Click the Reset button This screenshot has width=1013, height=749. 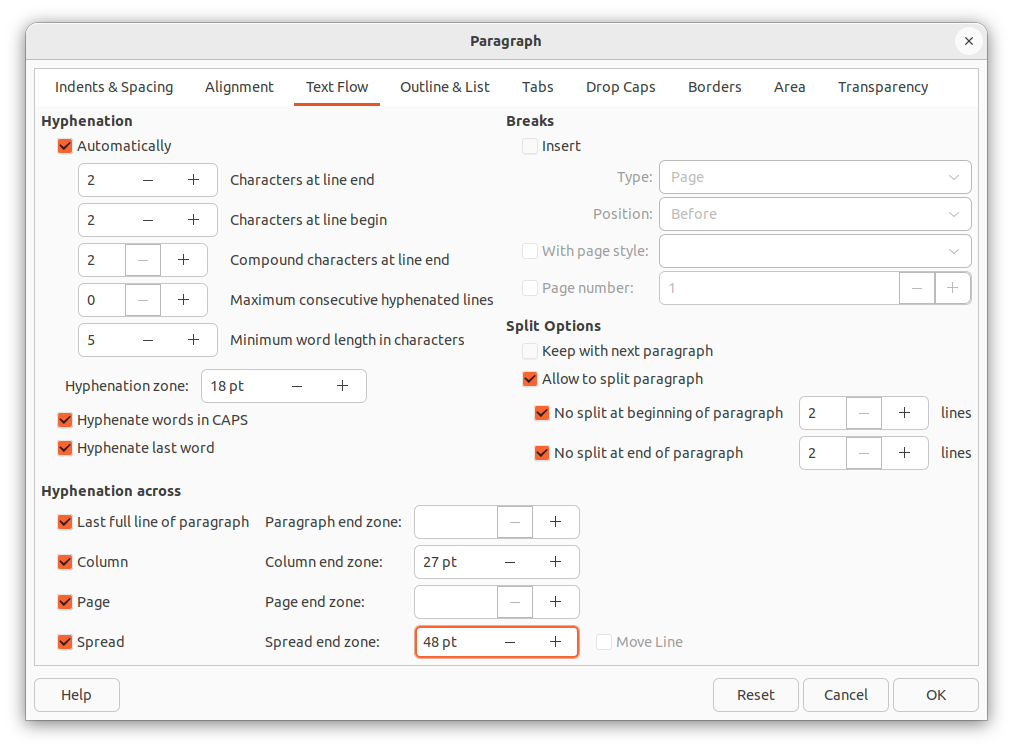[756, 695]
